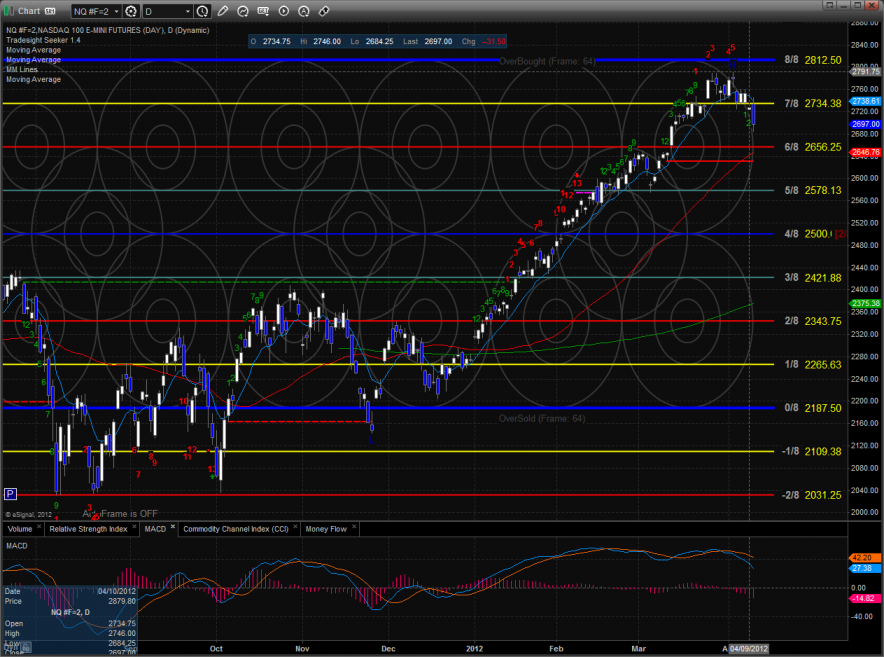
Task: Click the circled A alerts icon
Action: (304, 10)
